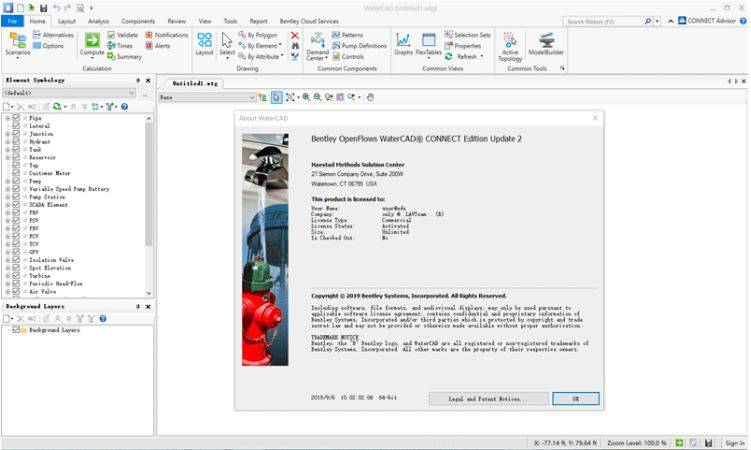Toggle the Lateral checkbox
751x450 pixels.
(16, 126)
